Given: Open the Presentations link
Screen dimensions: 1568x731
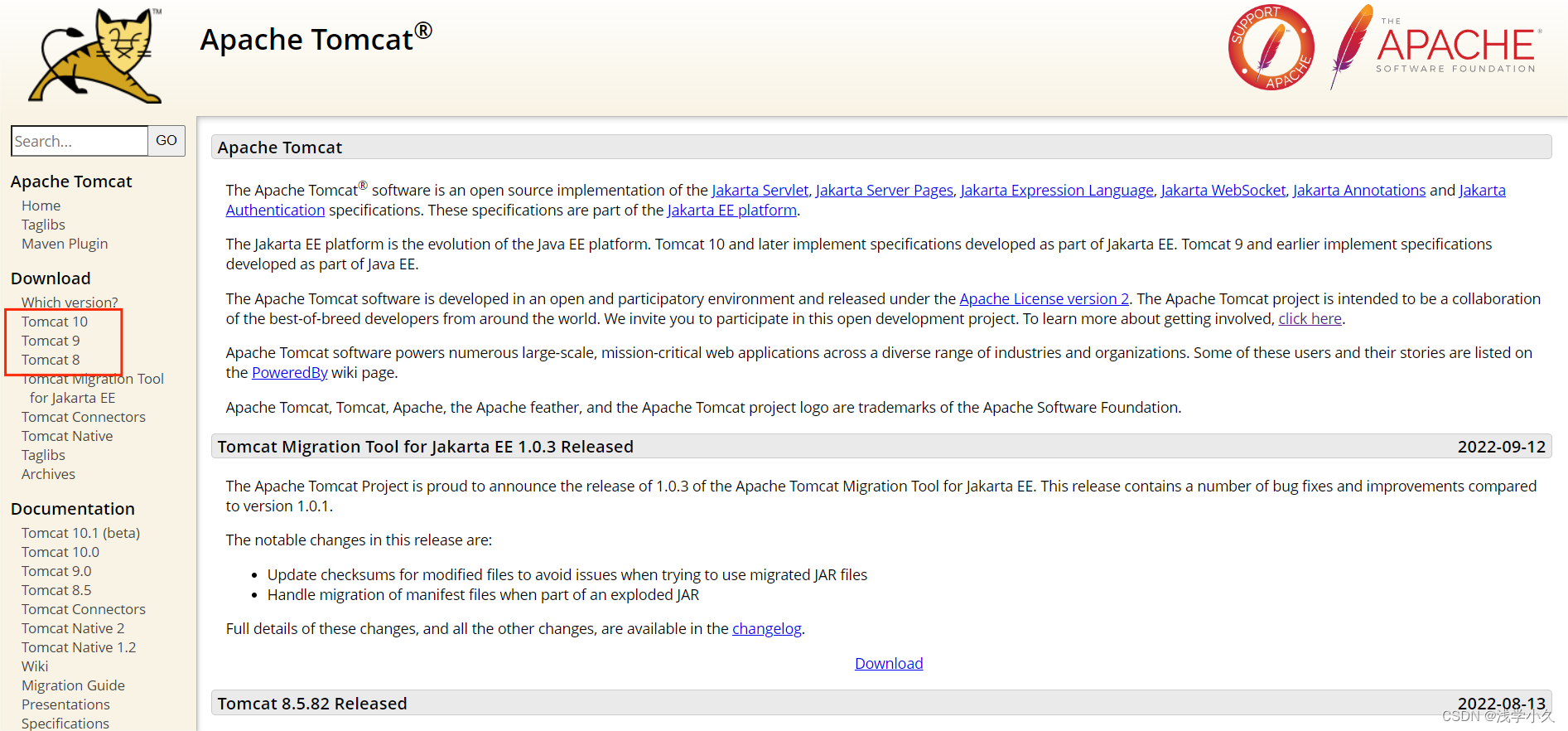Looking at the screenshot, I should click(x=65, y=704).
